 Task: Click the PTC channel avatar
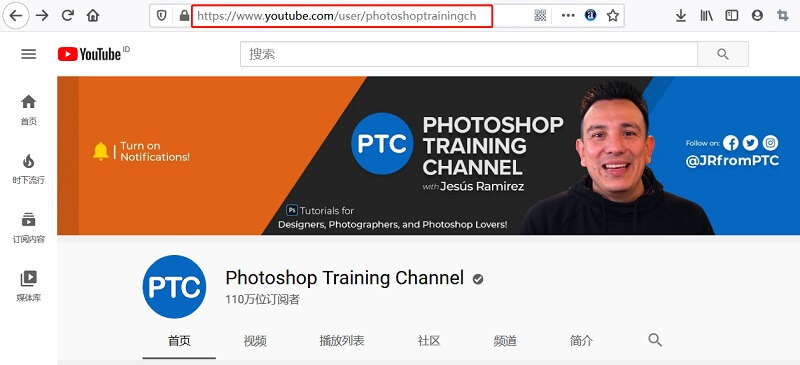pos(174,286)
